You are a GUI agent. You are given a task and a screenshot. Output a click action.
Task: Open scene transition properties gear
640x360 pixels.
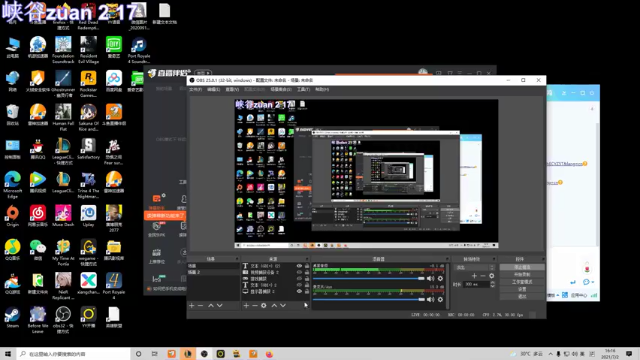[x=491, y=276]
